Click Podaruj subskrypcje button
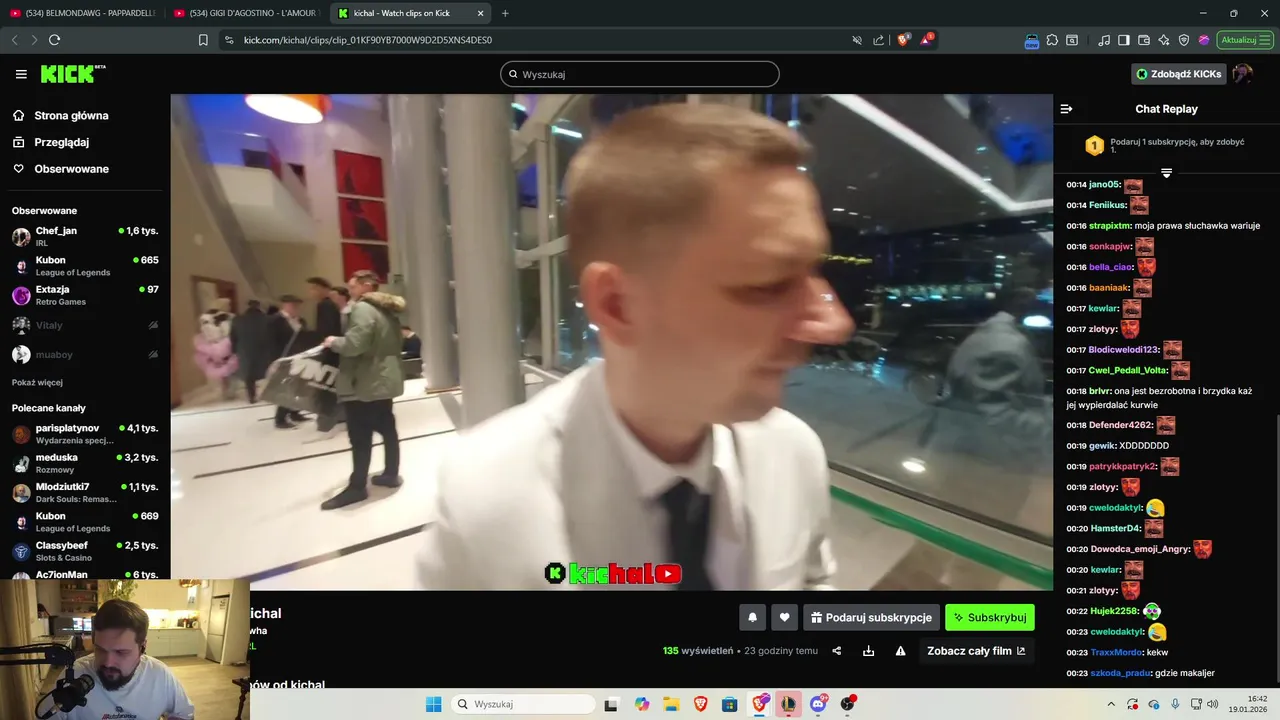1280x720 pixels. [x=871, y=618]
